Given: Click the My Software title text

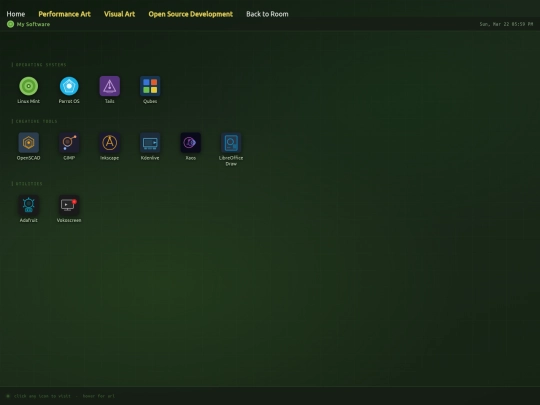Looking at the screenshot, I should click(33, 24).
